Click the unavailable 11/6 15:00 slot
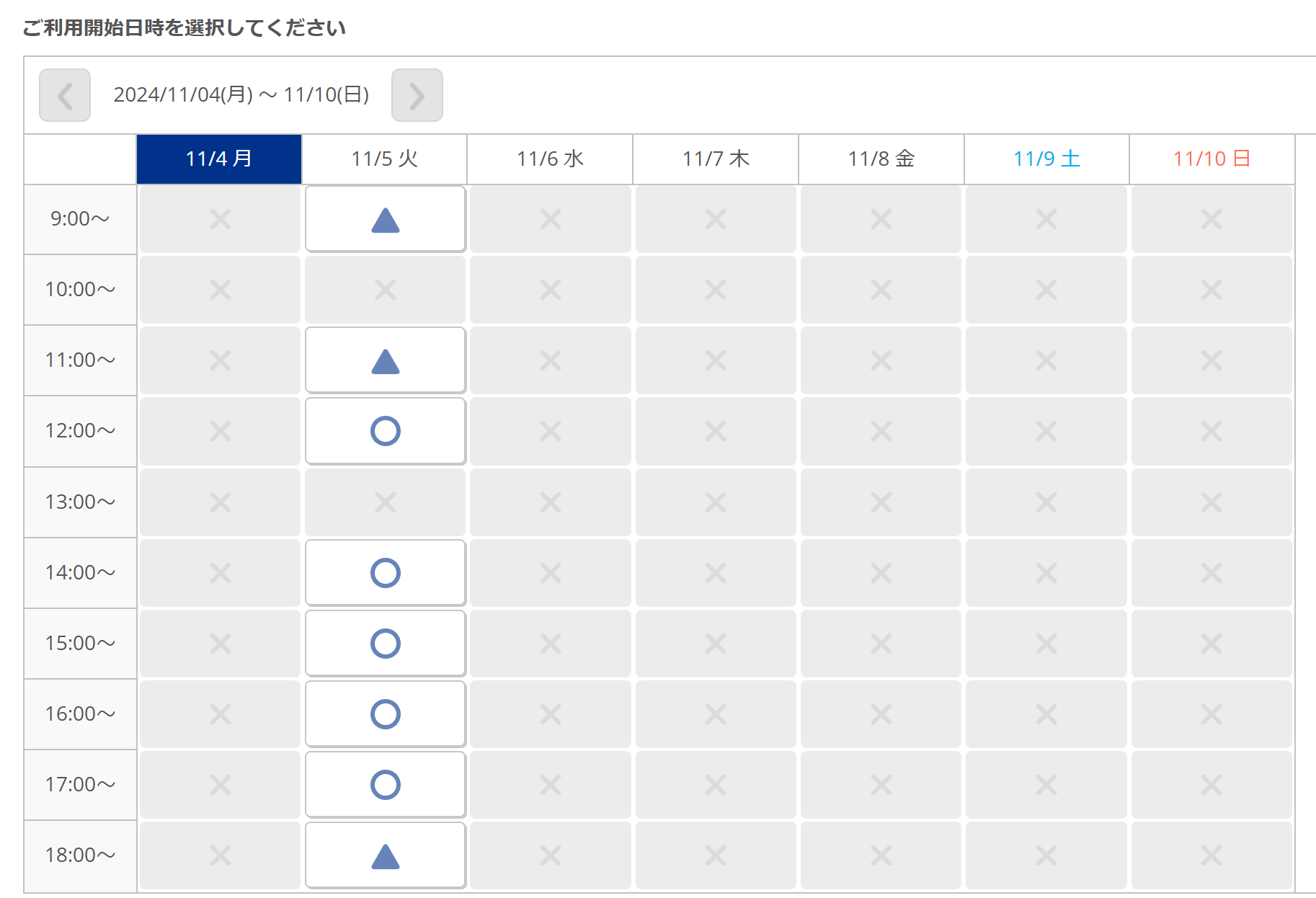 (551, 644)
